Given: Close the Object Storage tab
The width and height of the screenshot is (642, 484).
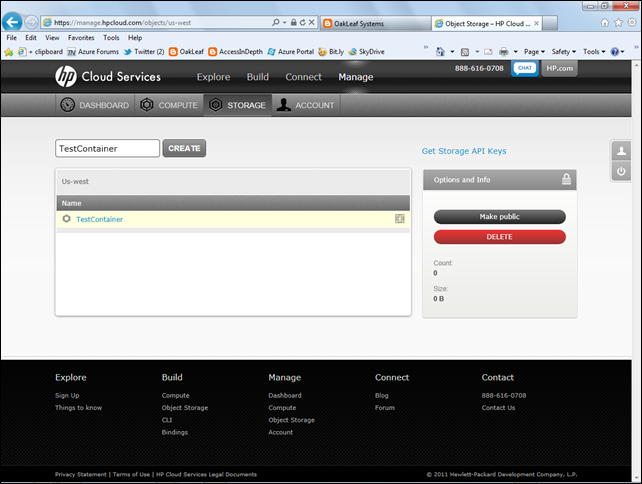Looking at the screenshot, I should pos(536,24).
